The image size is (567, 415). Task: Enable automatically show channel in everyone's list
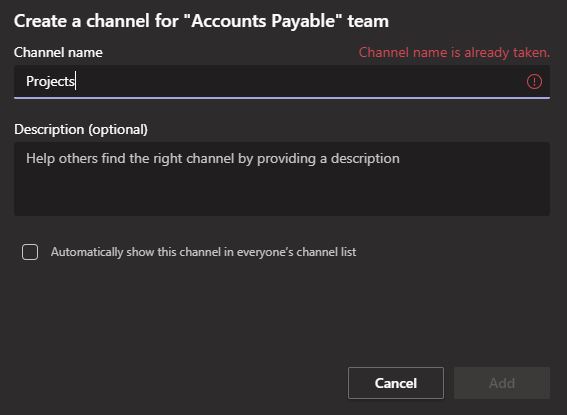pyautogui.click(x=30, y=252)
